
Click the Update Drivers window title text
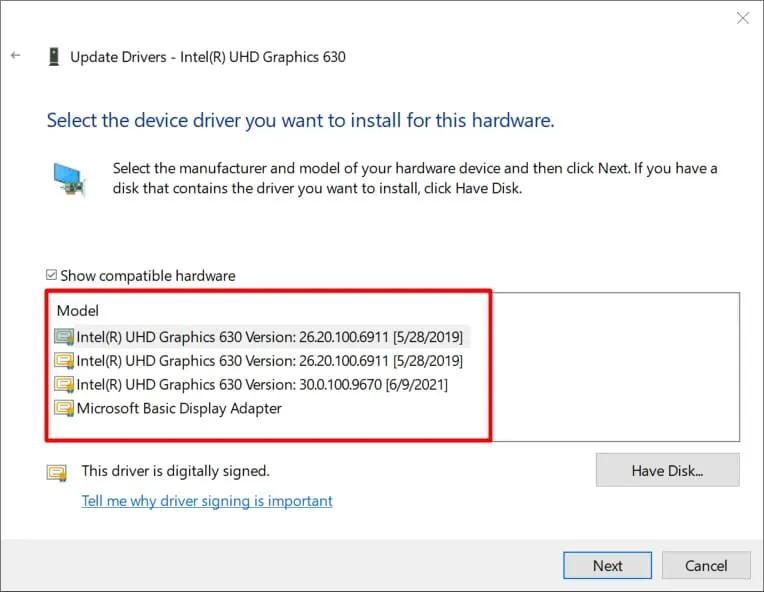(x=208, y=57)
